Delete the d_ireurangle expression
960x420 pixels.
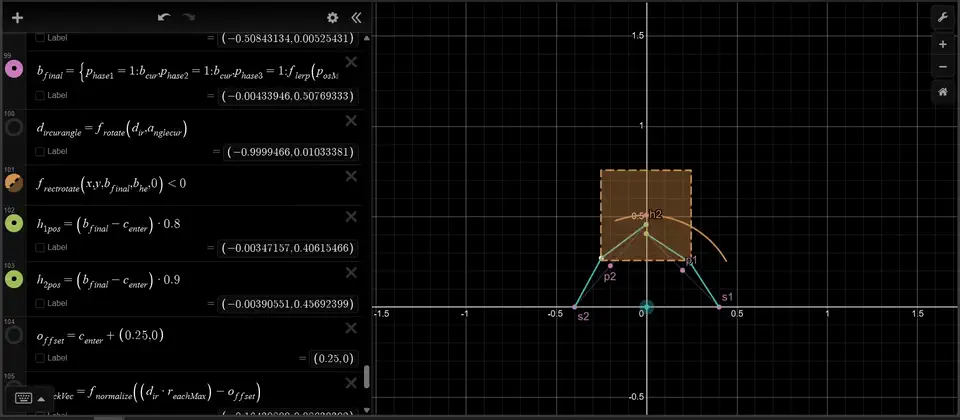(x=351, y=121)
